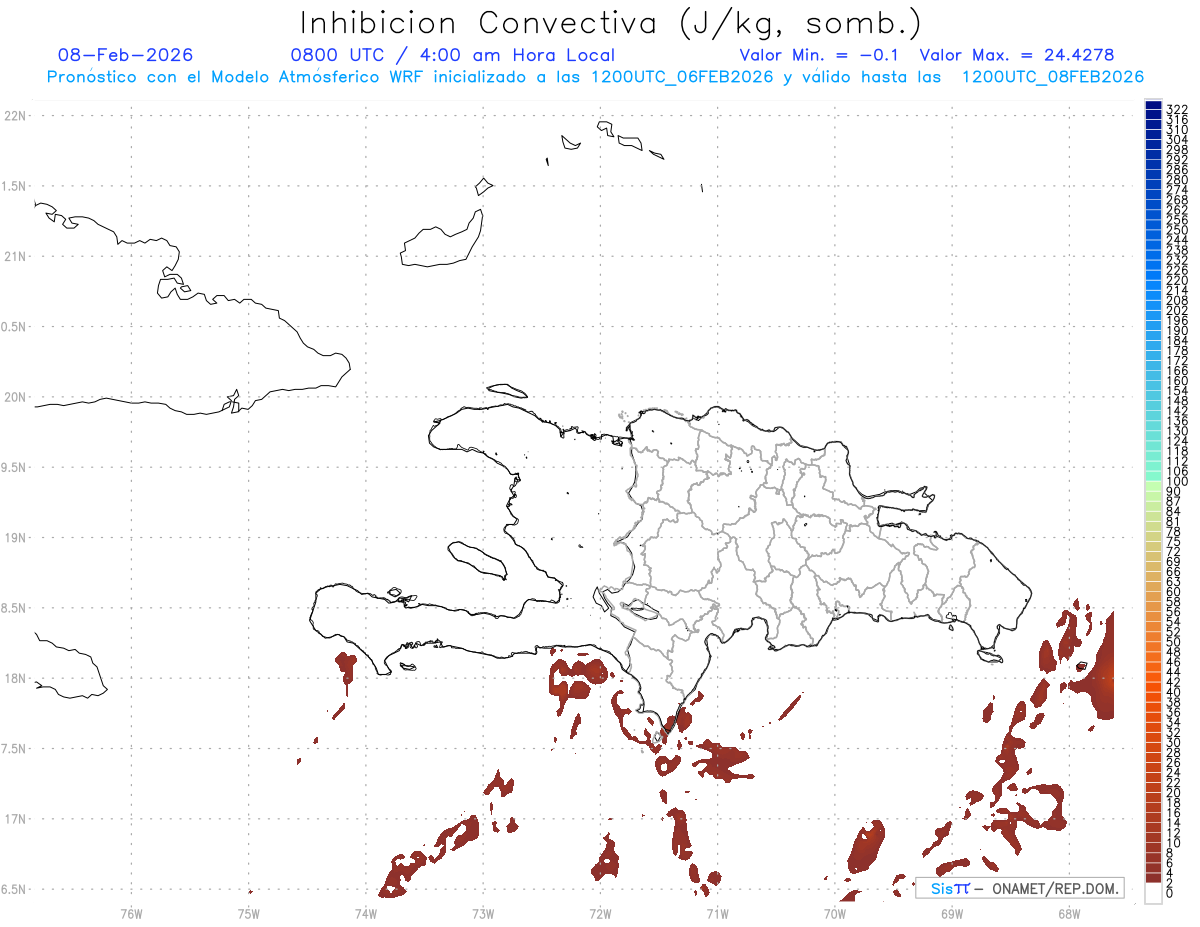Click the "69W" longitude label
Screen dimensions: 1200x927
(x=951, y=913)
